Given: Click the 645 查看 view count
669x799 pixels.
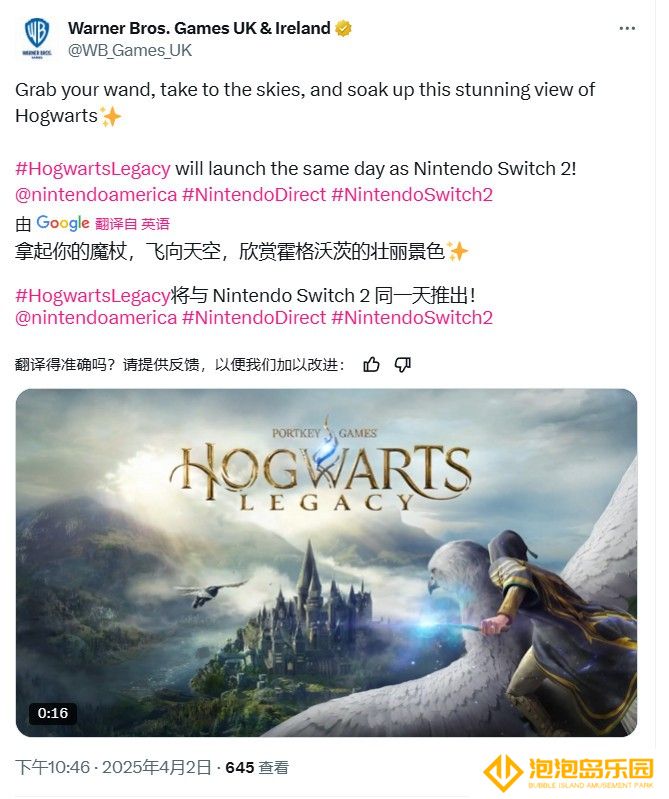Looking at the screenshot, I should (257, 767).
